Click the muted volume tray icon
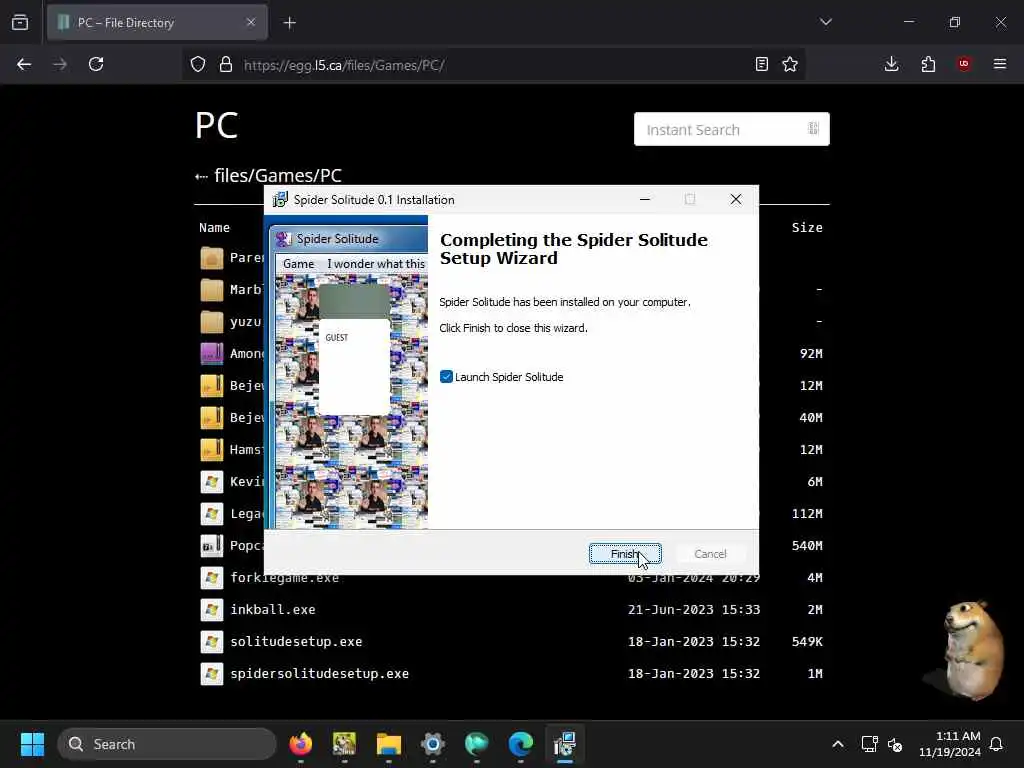This screenshot has height=768, width=1024. click(x=895, y=744)
